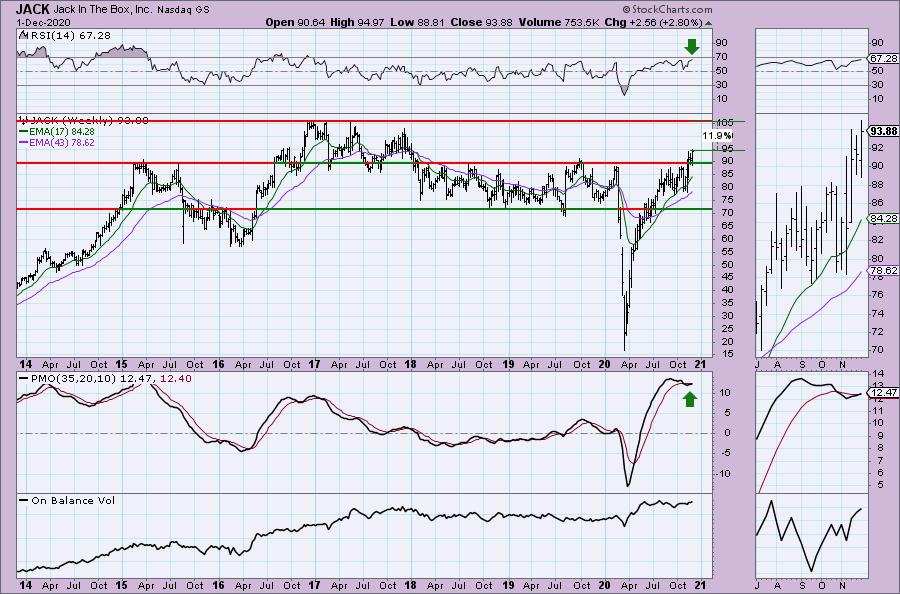Screen dimensions: 900x594
Task: Click the EMA(17) 84.28 legend entry
Action: 62,131
